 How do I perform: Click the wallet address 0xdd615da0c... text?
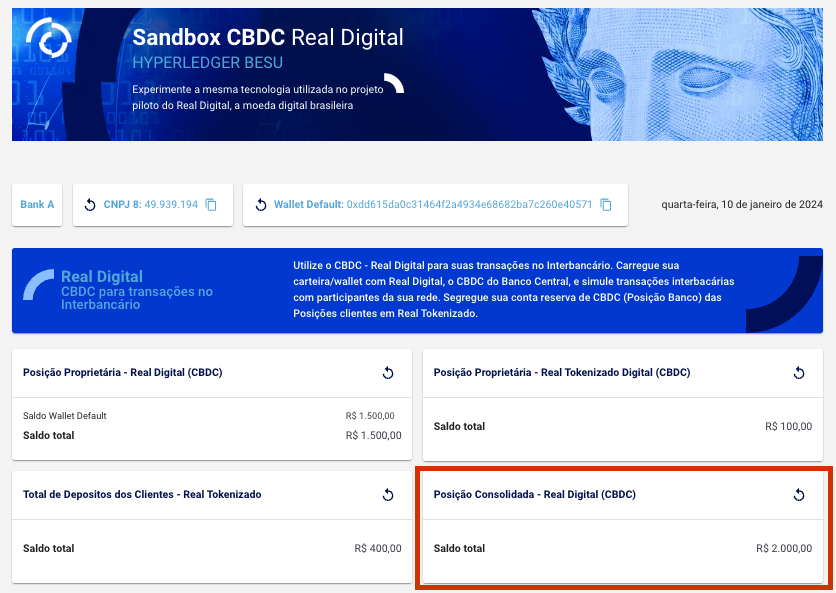pos(469,205)
